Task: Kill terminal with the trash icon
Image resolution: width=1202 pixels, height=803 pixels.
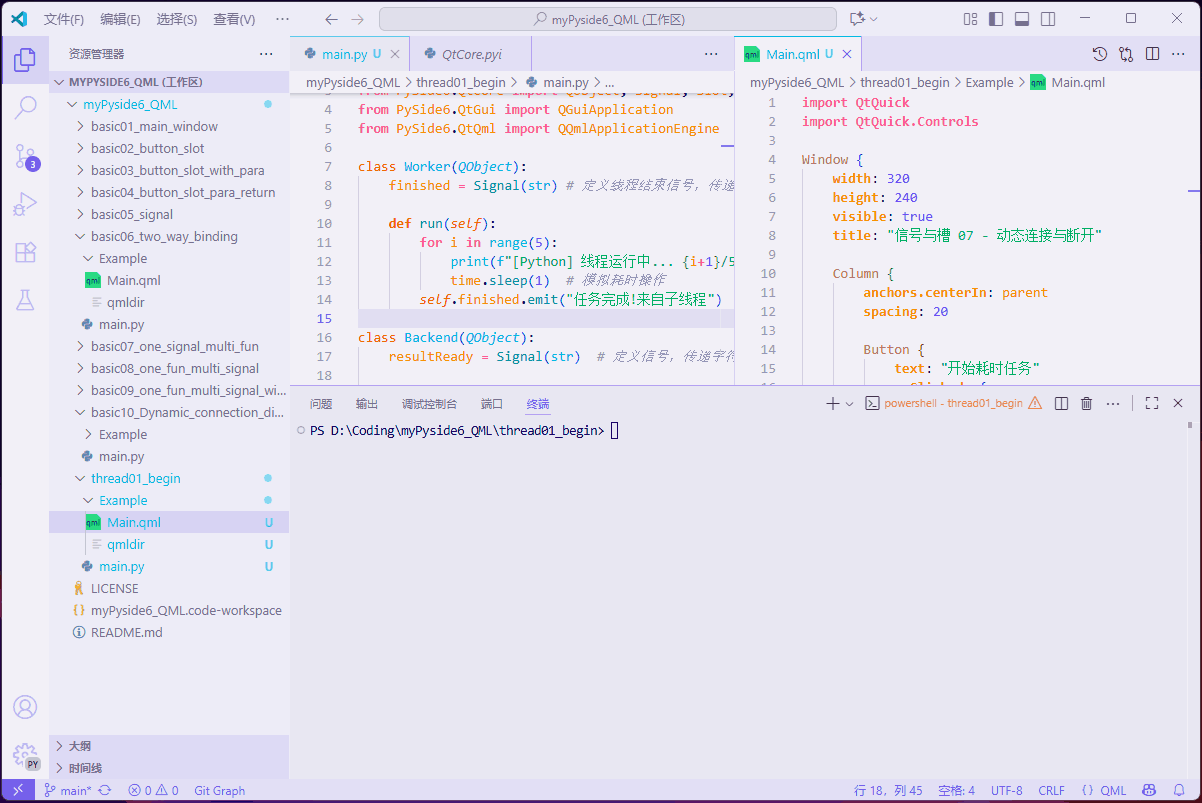Action: (x=1087, y=403)
